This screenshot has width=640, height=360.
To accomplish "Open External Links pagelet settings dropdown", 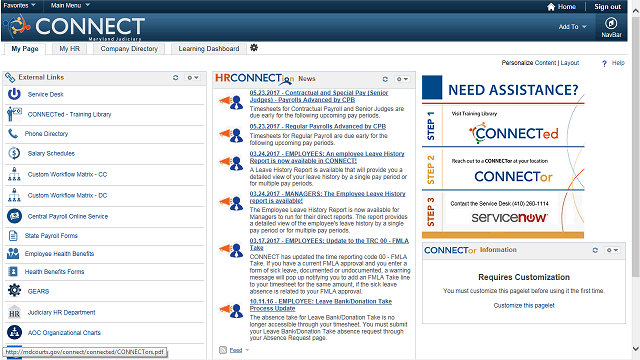I will point(193,78).
